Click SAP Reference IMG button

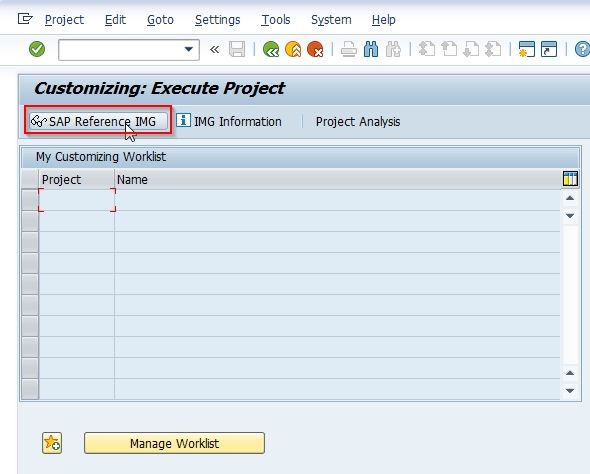[x=98, y=121]
